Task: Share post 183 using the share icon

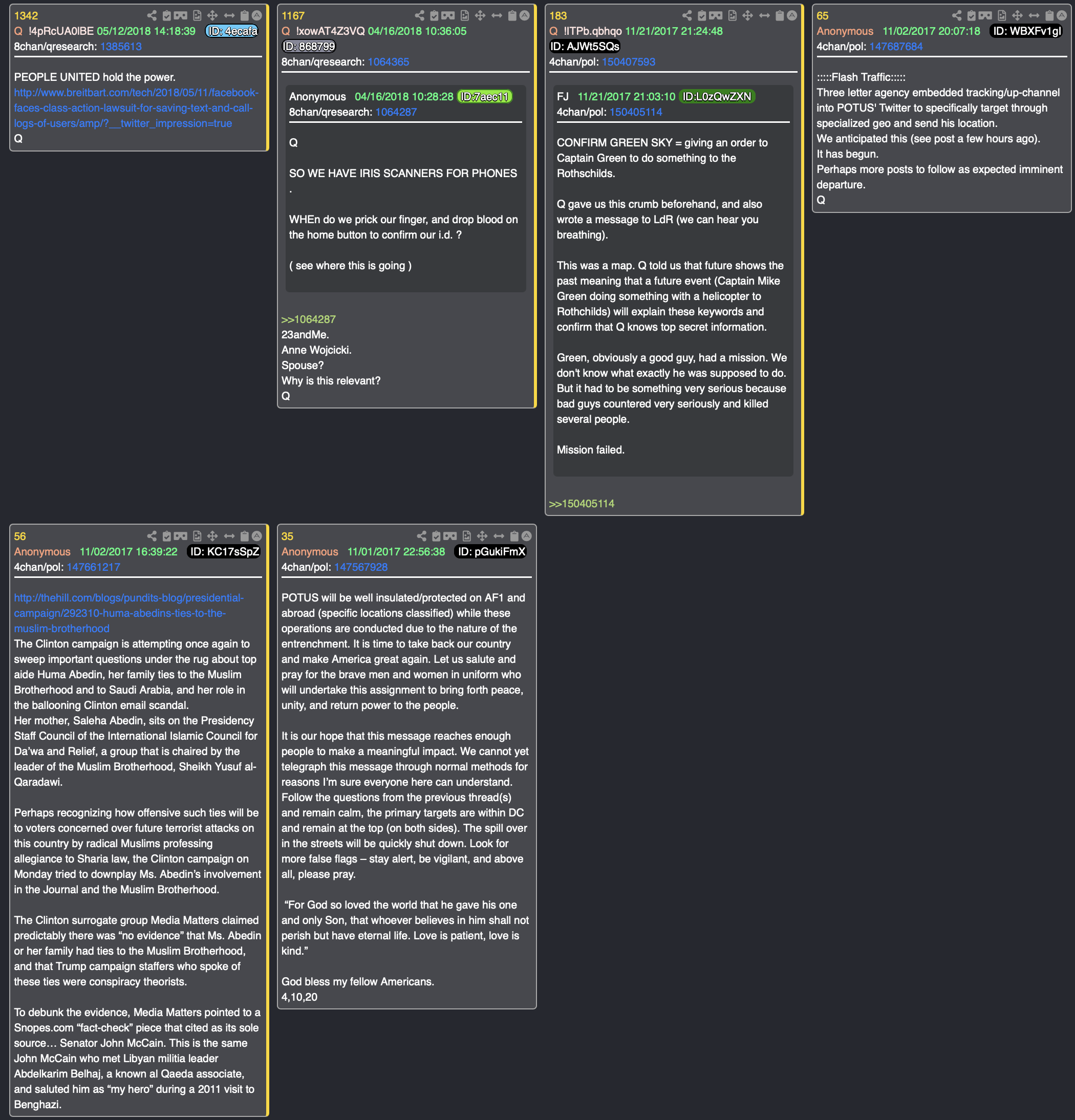Action: point(687,15)
